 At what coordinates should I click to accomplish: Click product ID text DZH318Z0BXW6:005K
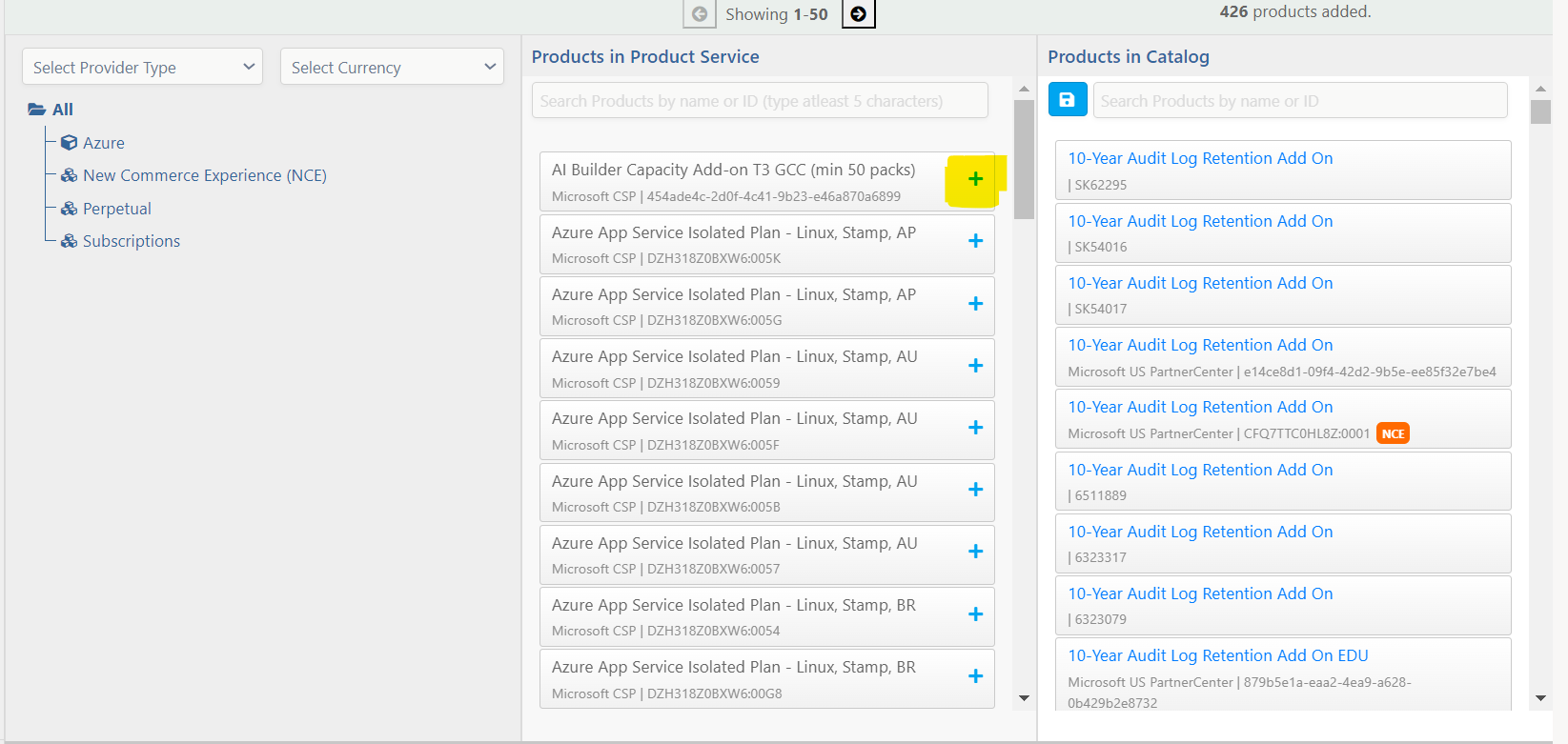click(x=714, y=258)
